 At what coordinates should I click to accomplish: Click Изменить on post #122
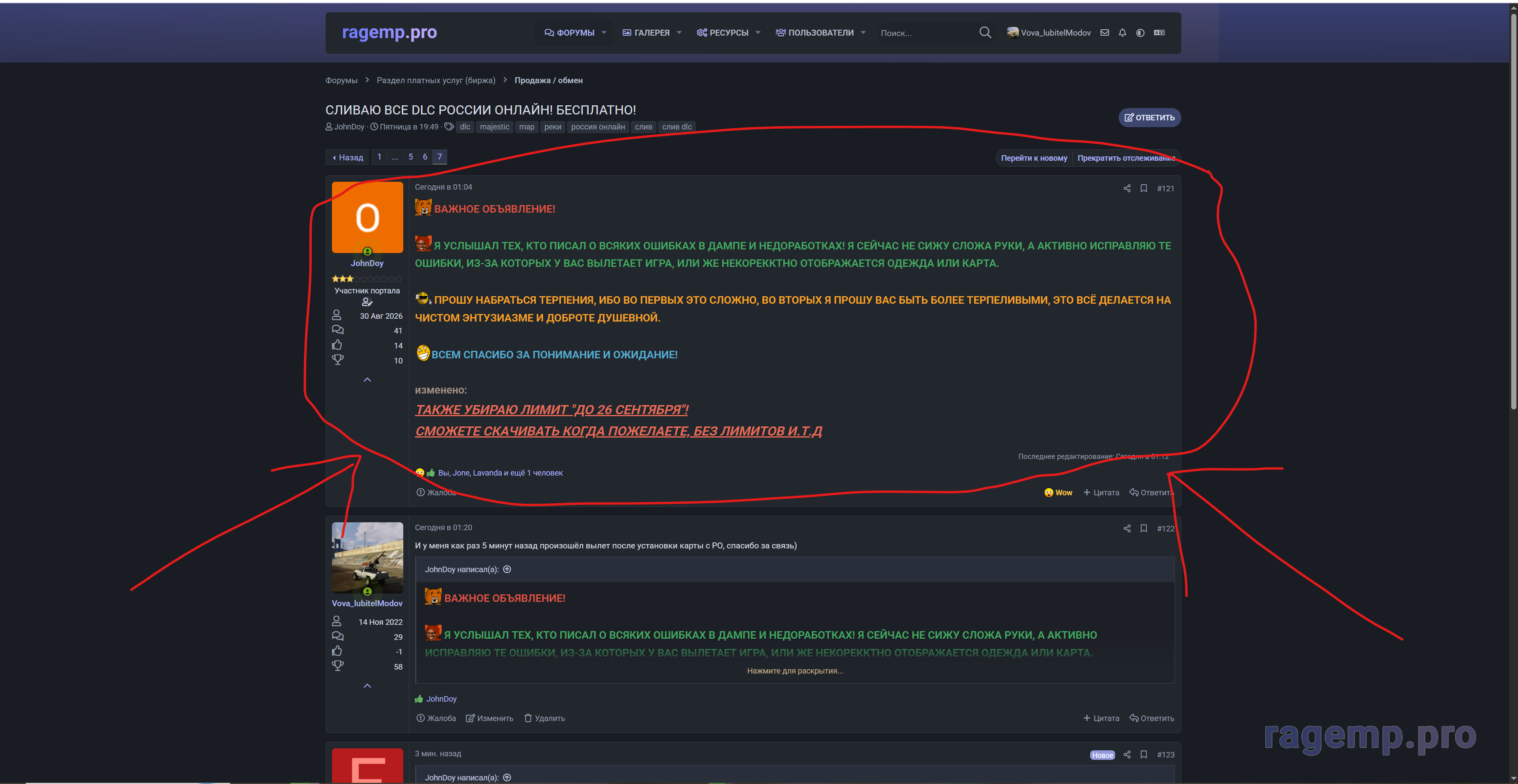(489, 718)
